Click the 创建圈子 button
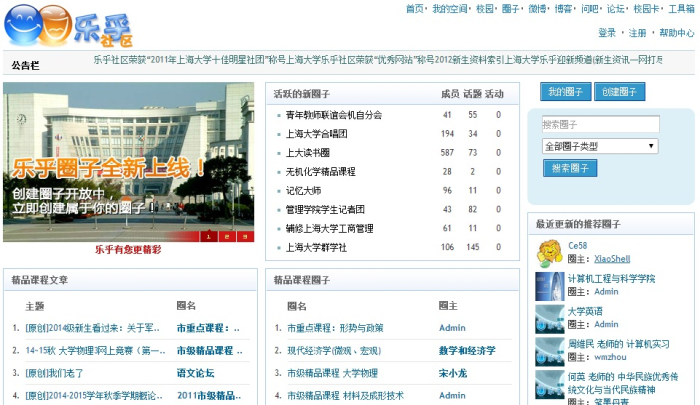This screenshot has height=405, width=700. click(x=619, y=92)
